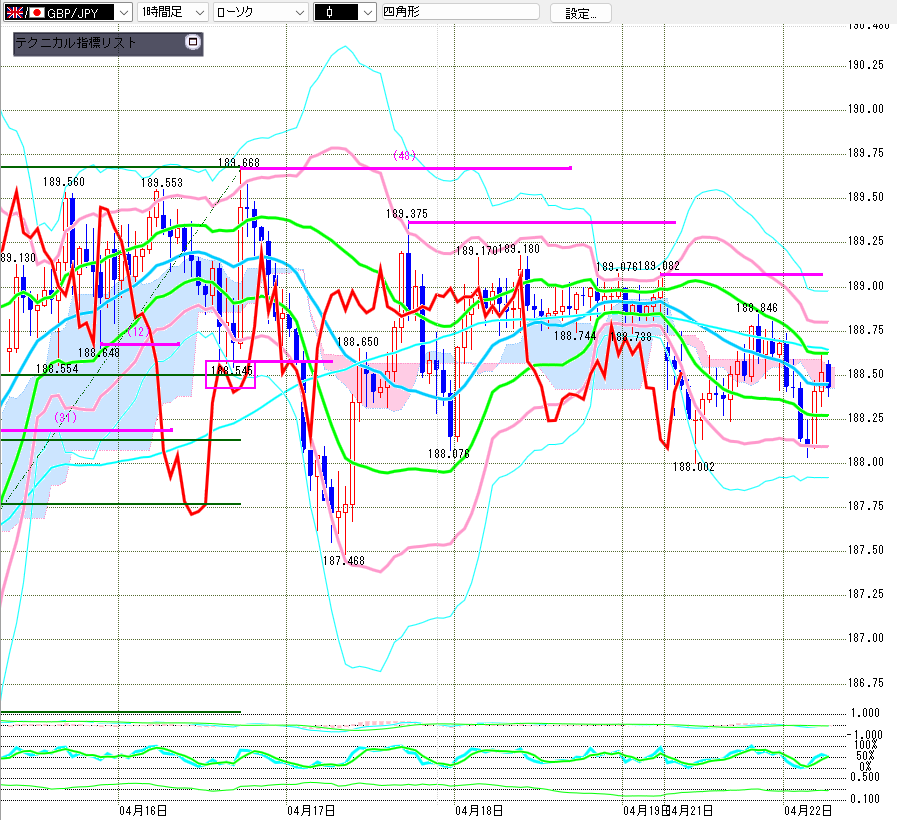Click the (31) magenta line label

coord(65,417)
